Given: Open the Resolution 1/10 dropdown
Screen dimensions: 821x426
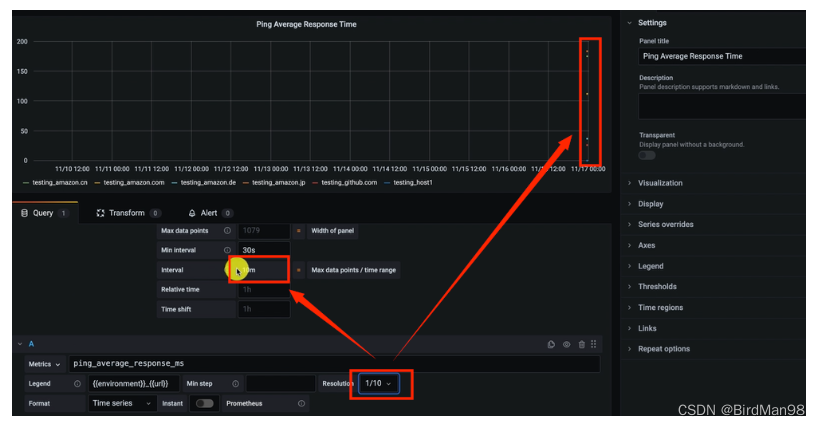Looking at the screenshot, I should click(x=379, y=384).
